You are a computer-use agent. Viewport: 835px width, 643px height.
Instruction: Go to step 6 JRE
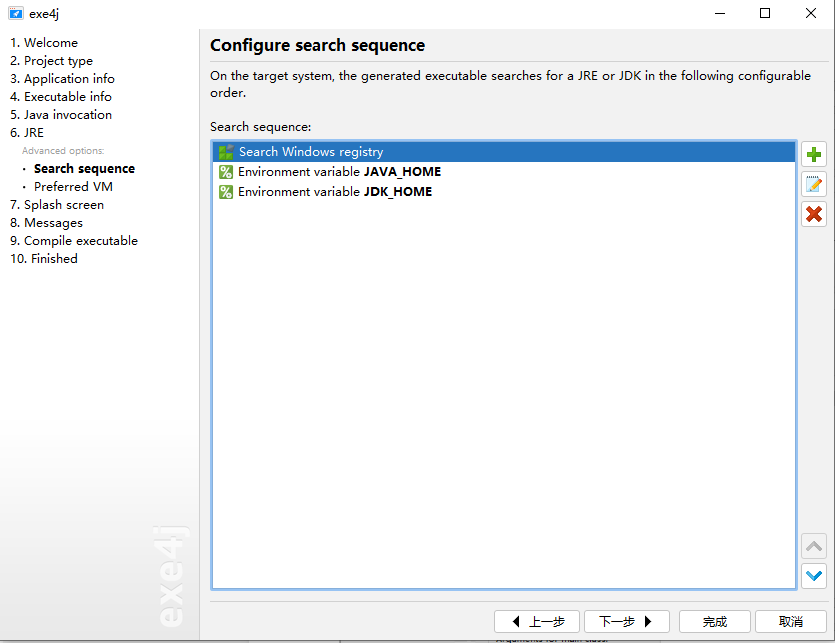click(x=27, y=133)
